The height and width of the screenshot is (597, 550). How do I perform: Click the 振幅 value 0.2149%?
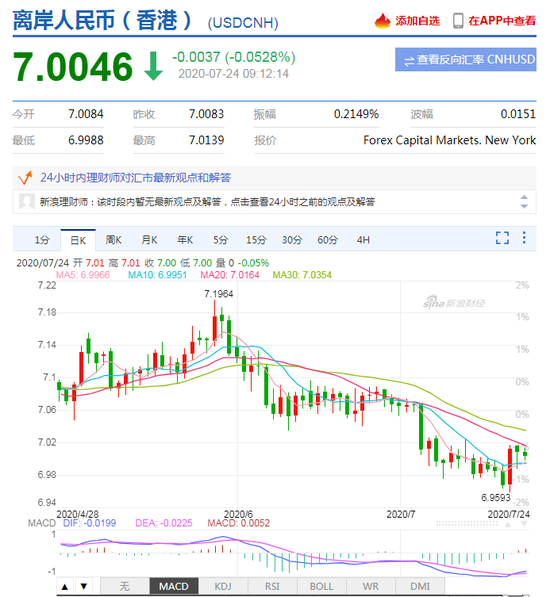tap(356, 114)
